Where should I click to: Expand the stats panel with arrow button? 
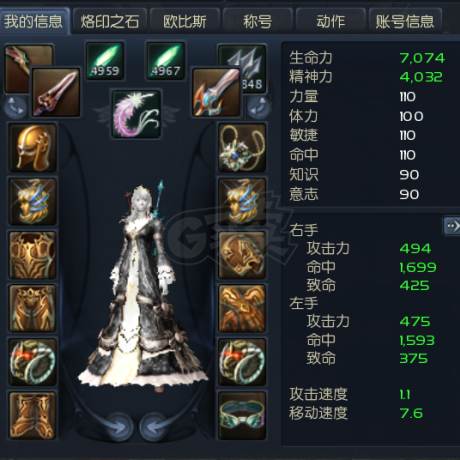click(x=452, y=226)
